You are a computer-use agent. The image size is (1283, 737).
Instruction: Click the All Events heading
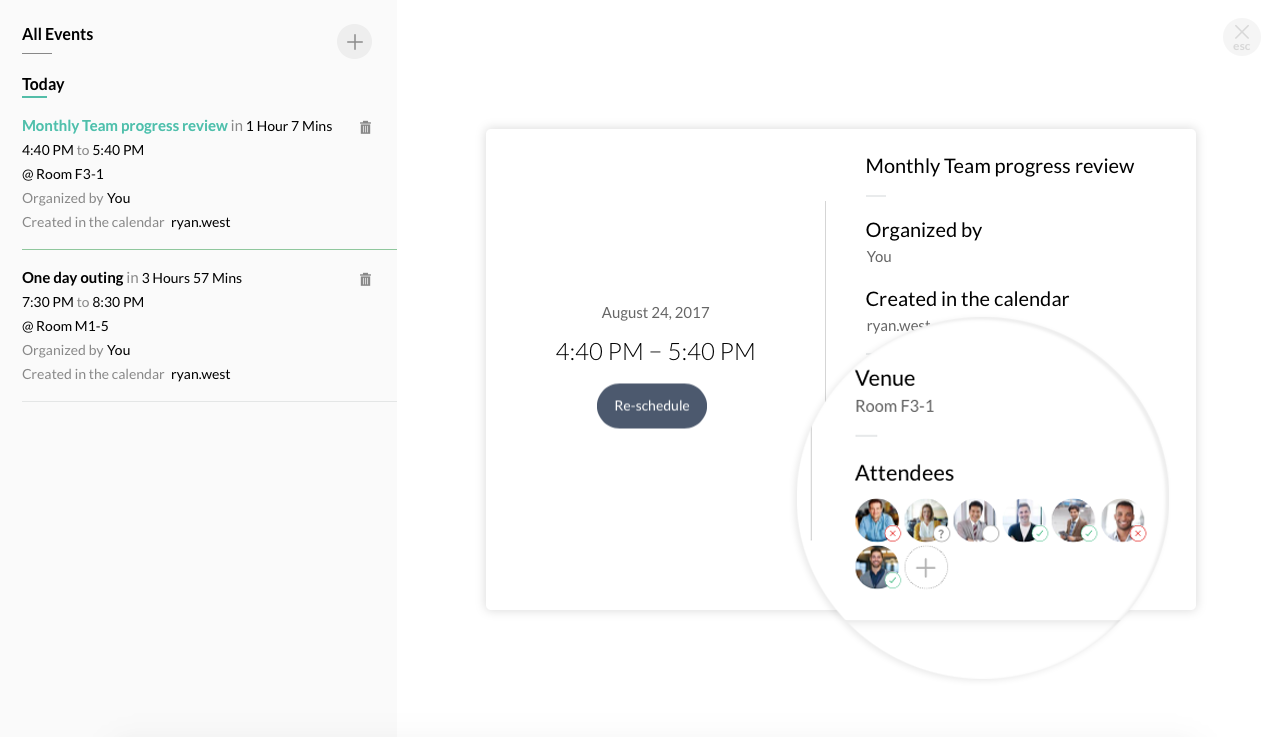click(x=58, y=34)
